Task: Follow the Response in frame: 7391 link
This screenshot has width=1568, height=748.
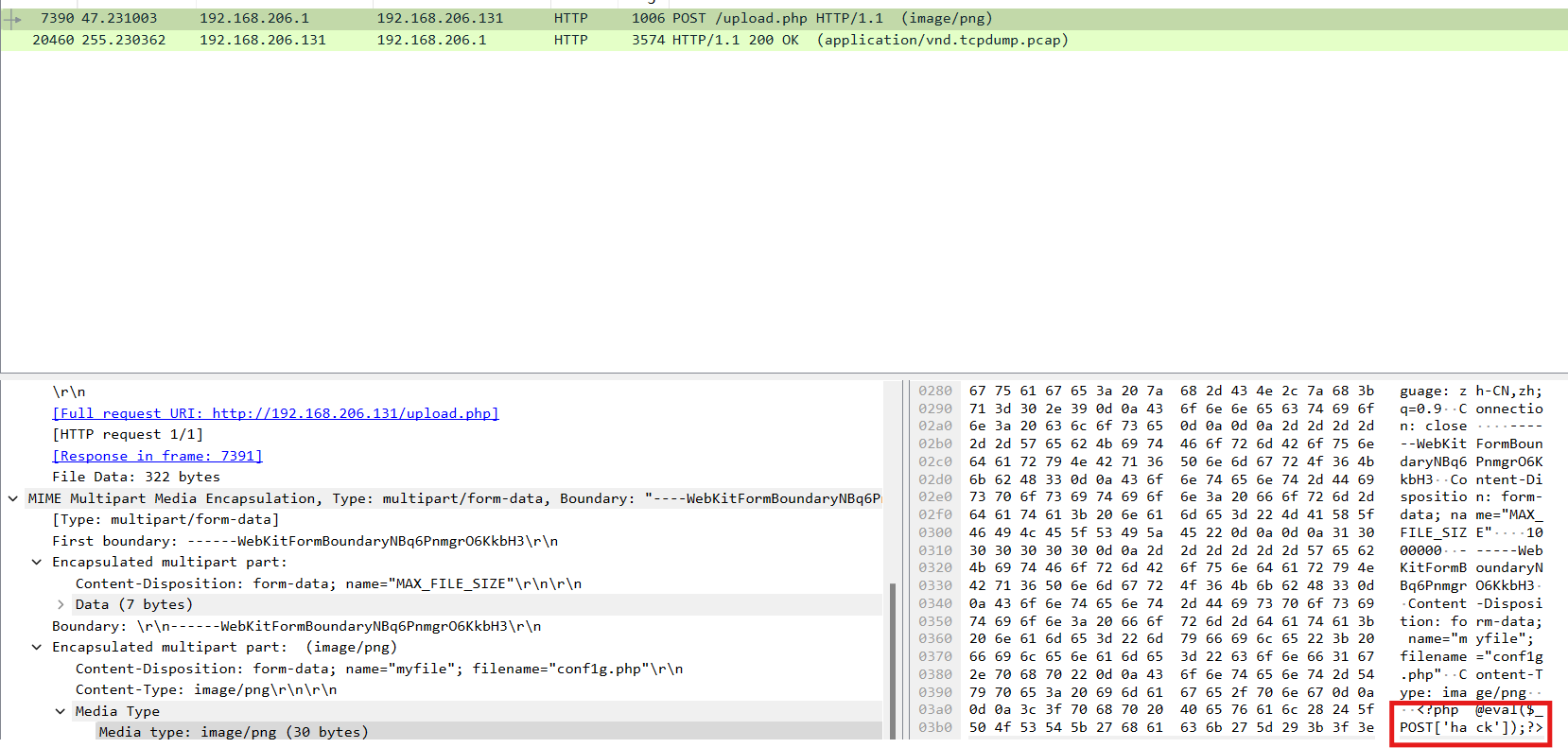Action: pyautogui.click(x=157, y=456)
